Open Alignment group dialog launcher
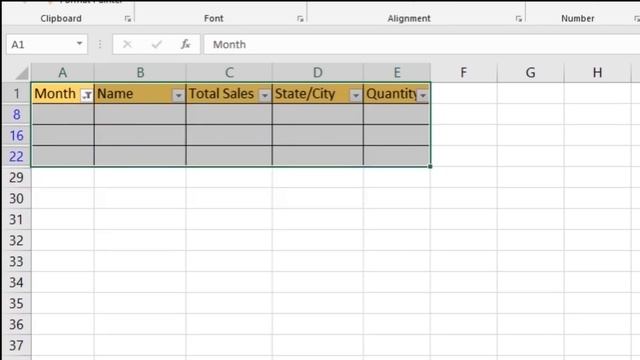The height and width of the screenshot is (360, 640). pyautogui.click(x=518, y=19)
